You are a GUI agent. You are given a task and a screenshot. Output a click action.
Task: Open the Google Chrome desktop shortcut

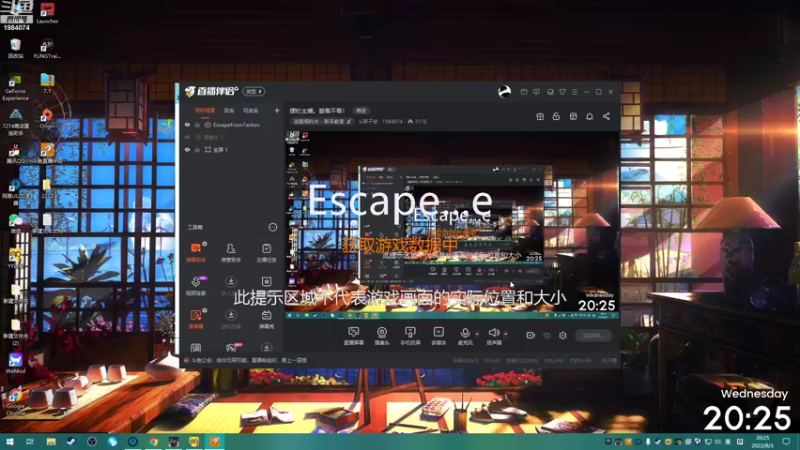coord(15,402)
